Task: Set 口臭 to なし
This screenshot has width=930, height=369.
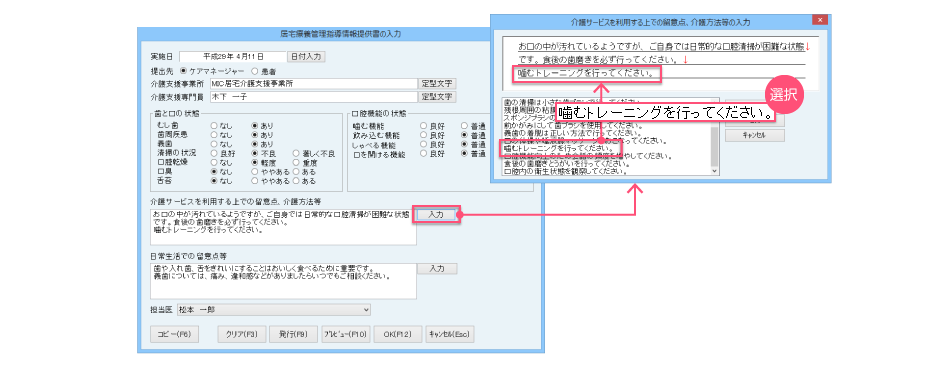Action: click(x=214, y=171)
